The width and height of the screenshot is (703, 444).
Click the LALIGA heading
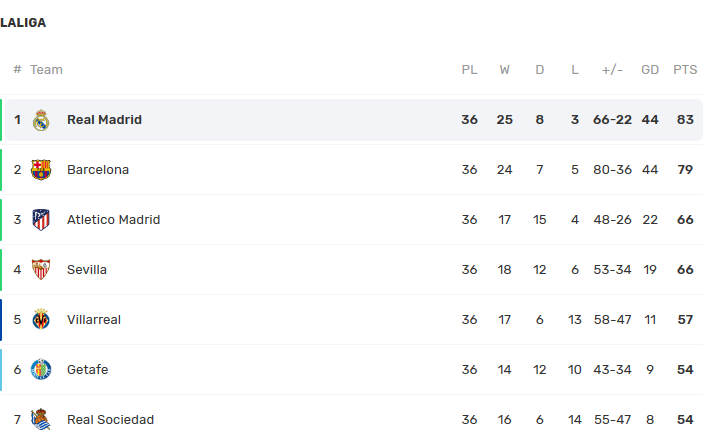pos(23,23)
